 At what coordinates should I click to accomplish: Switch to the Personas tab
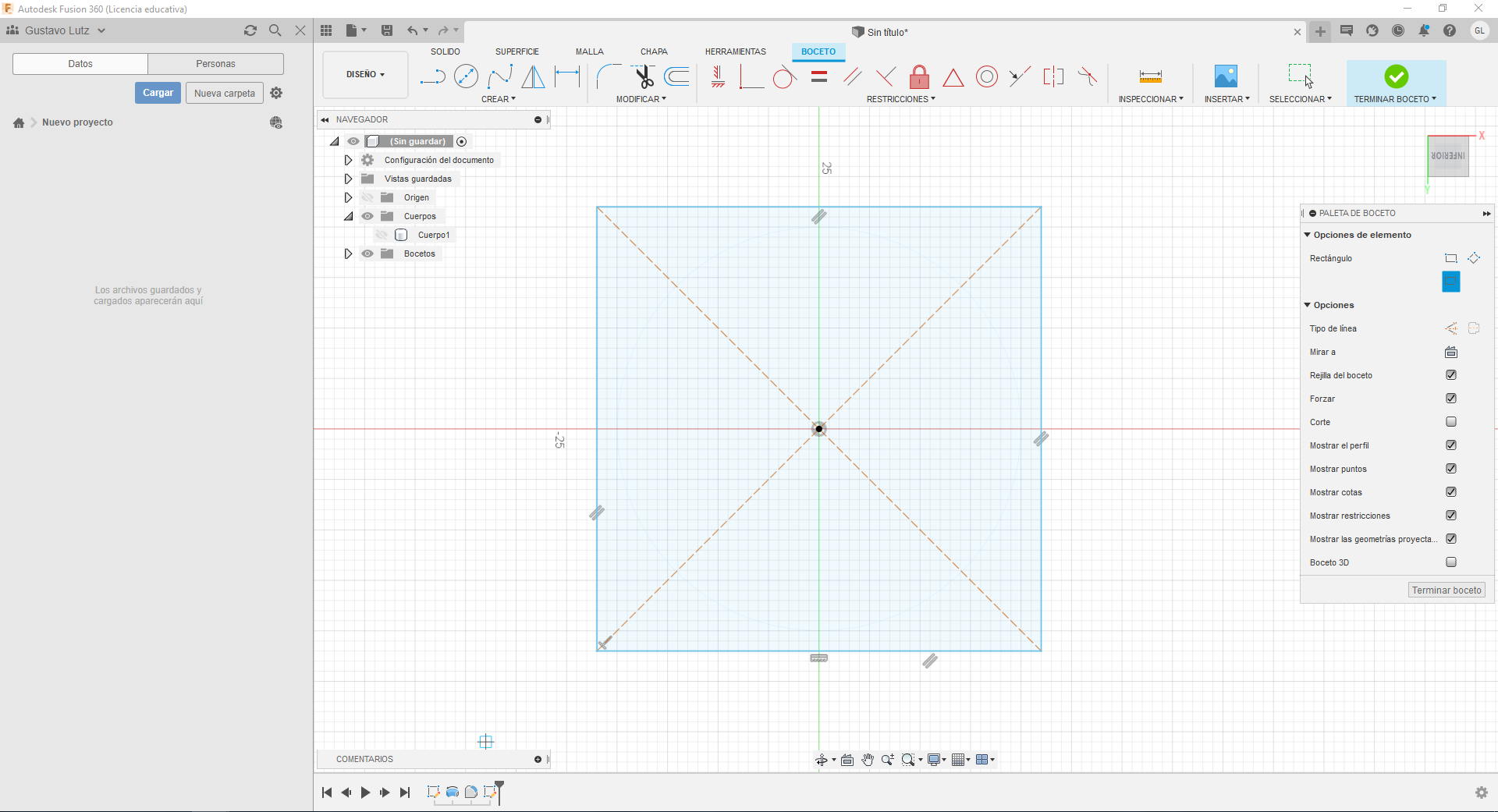[x=215, y=64]
